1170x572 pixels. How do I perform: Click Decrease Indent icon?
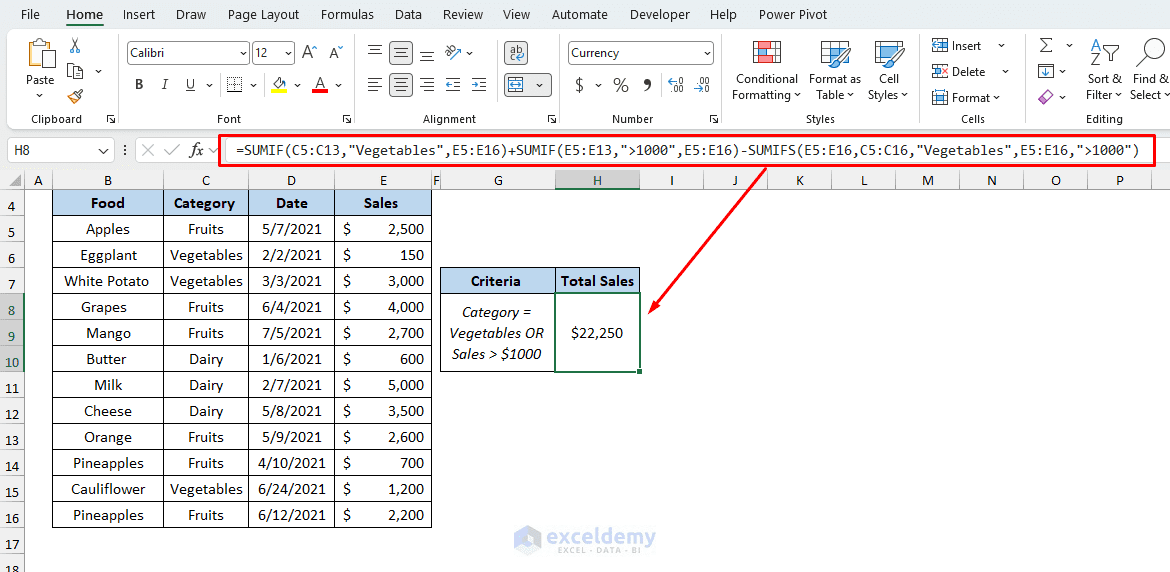click(x=454, y=84)
